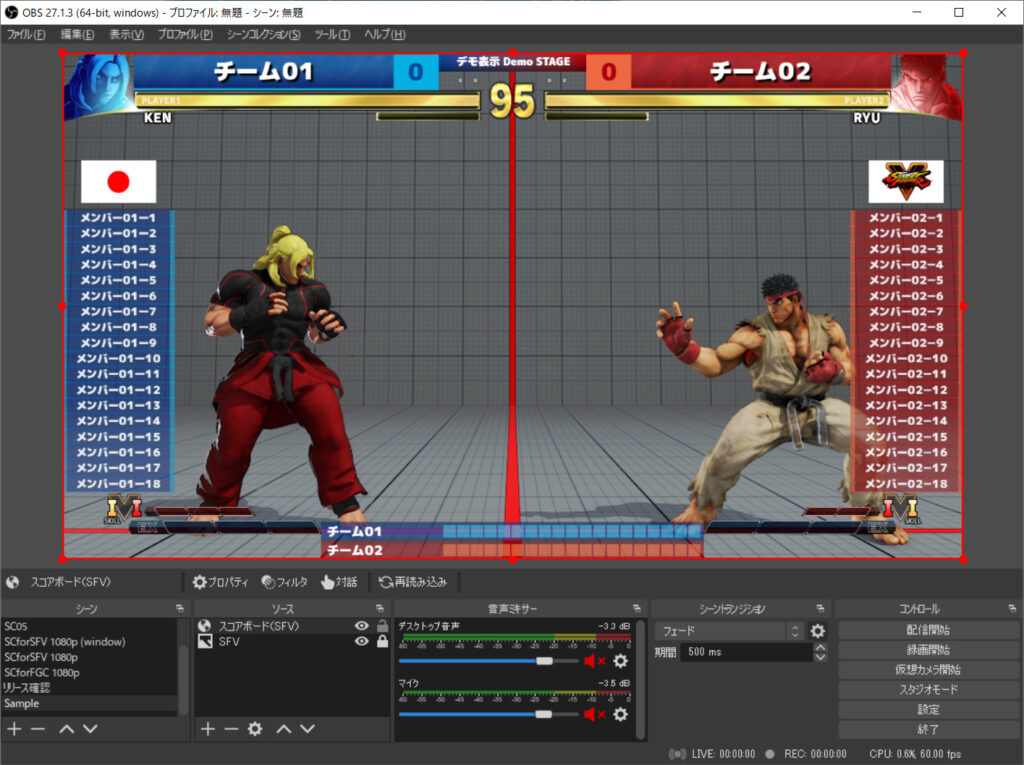The width and height of the screenshot is (1024, 765).
Task: Click the 対話 interact button
Action: (340, 581)
